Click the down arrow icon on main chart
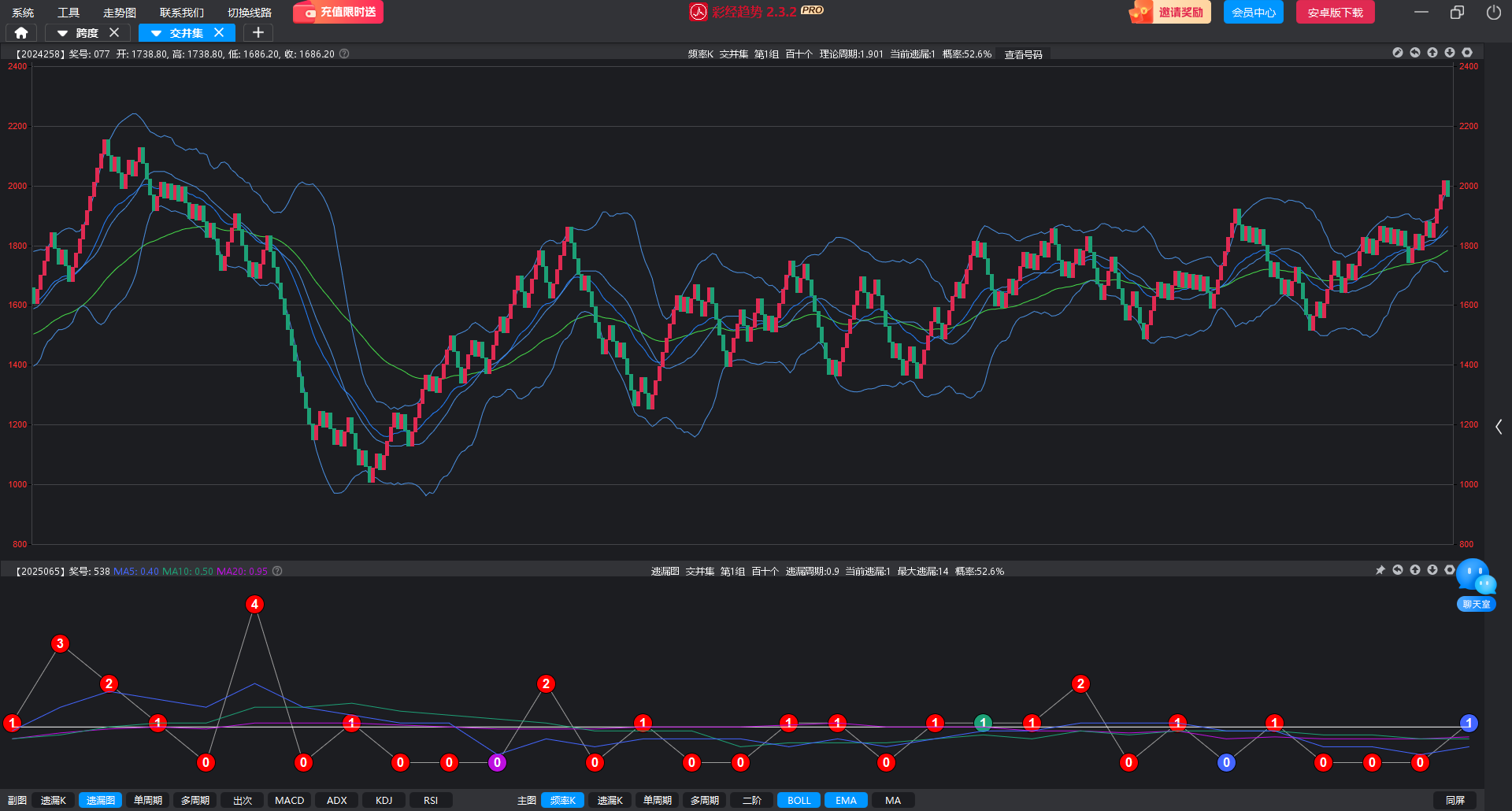 [1450, 53]
